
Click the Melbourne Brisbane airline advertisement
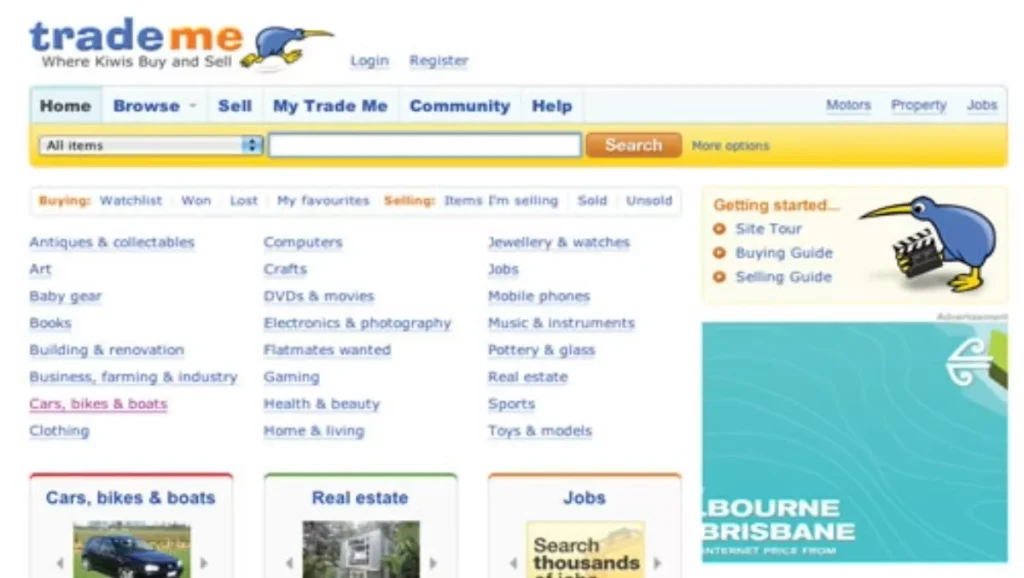point(855,442)
